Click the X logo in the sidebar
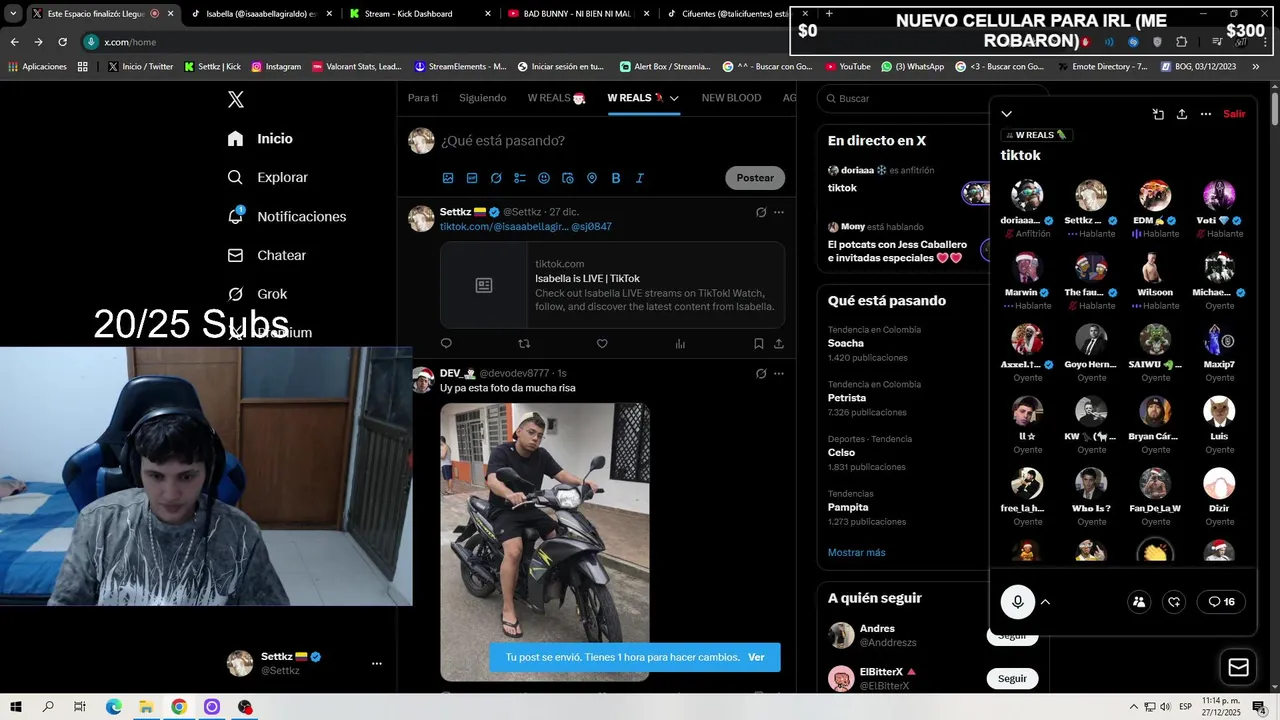This screenshot has width=1280, height=720. point(236,99)
